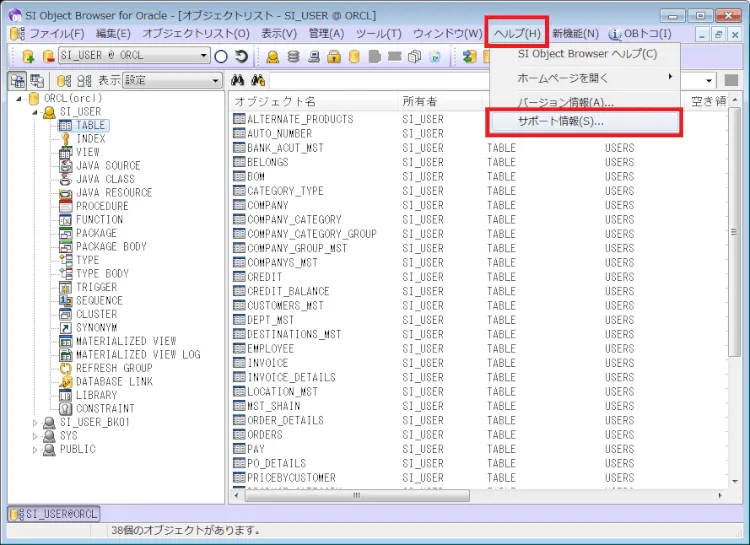This screenshot has height=545, width=750.
Task: Click the horizontal scrollbar of object list
Action: (x=357, y=496)
